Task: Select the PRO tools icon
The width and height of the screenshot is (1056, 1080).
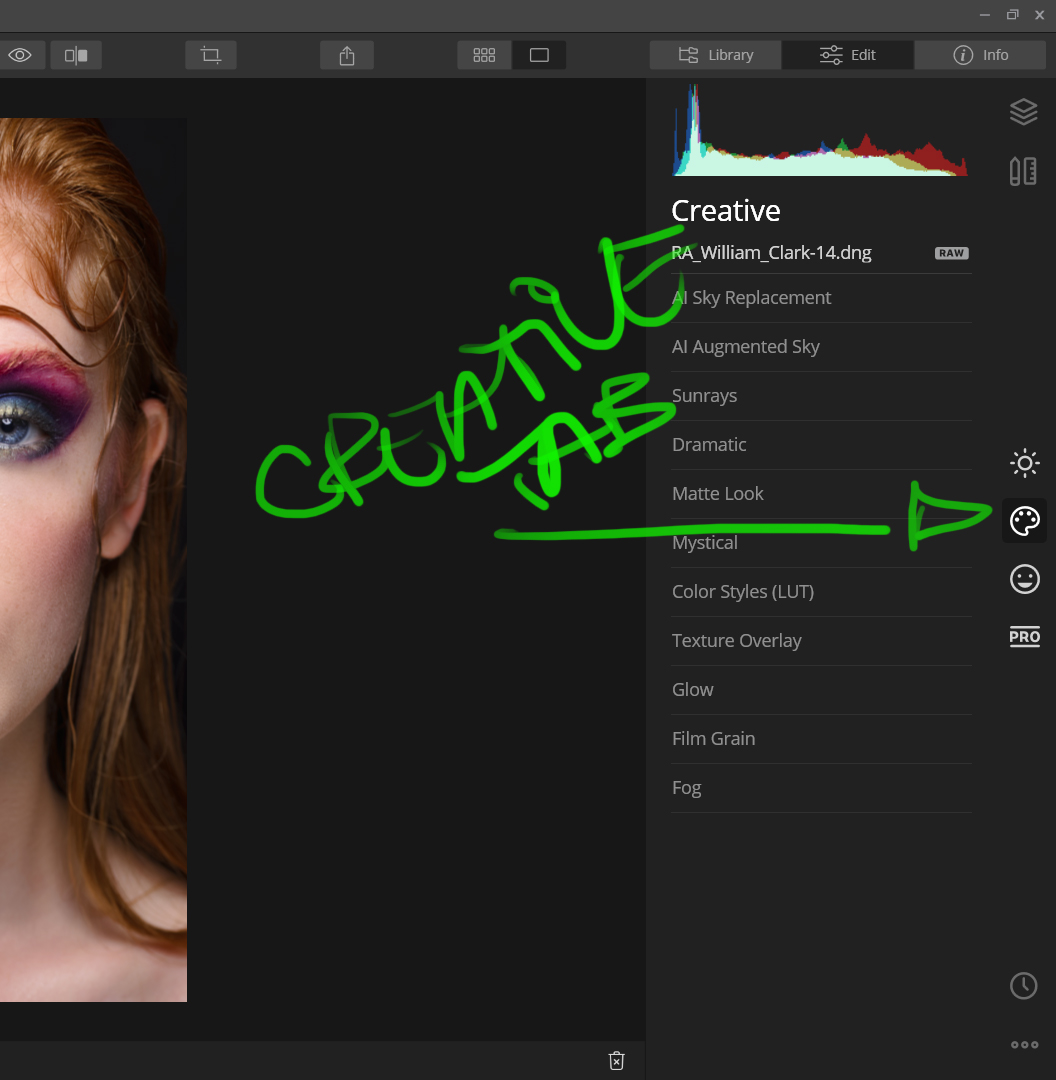Action: tap(1024, 636)
